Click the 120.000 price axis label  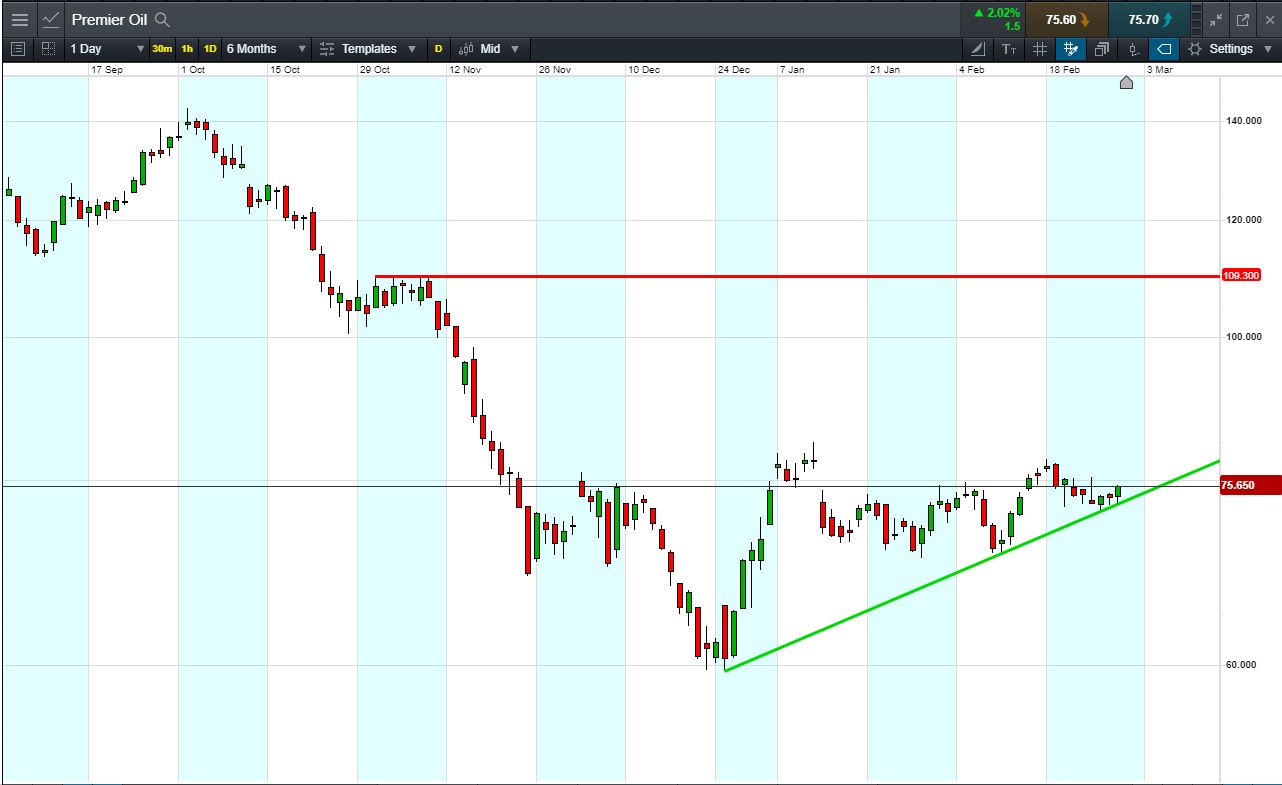[1243, 220]
